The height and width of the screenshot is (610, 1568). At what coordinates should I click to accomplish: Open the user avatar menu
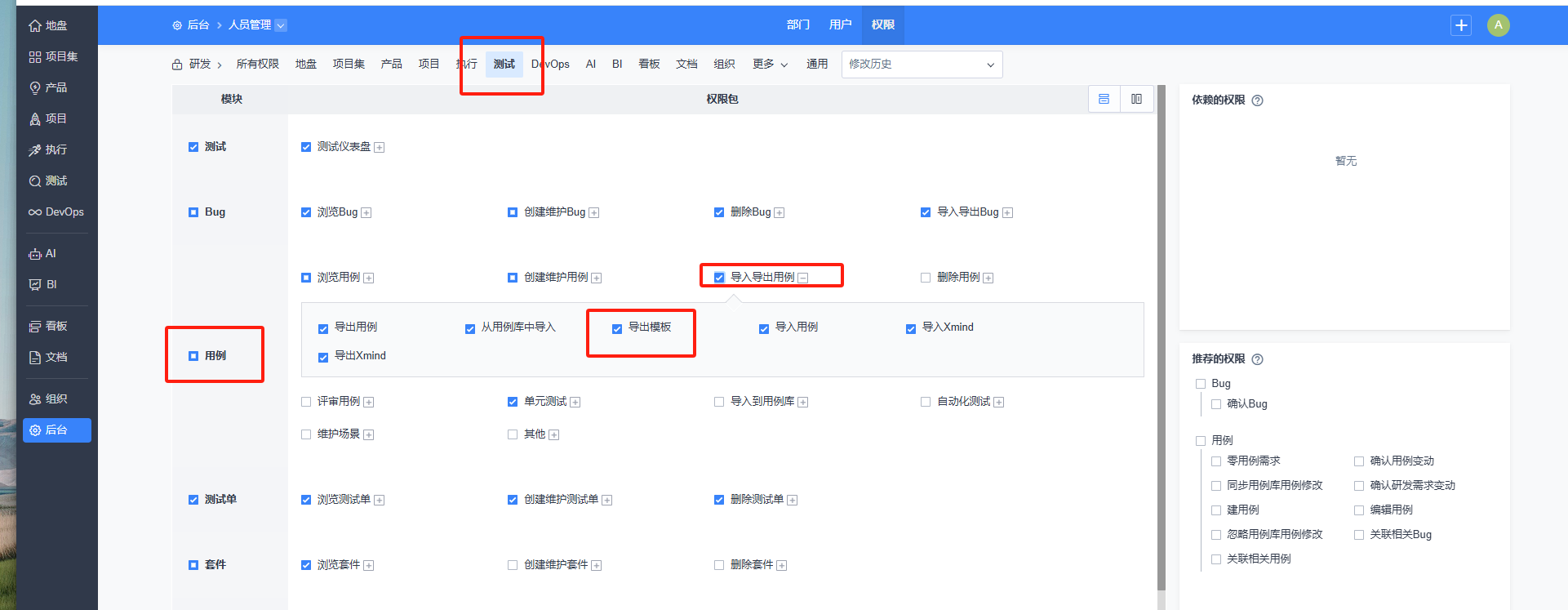pos(1498,25)
